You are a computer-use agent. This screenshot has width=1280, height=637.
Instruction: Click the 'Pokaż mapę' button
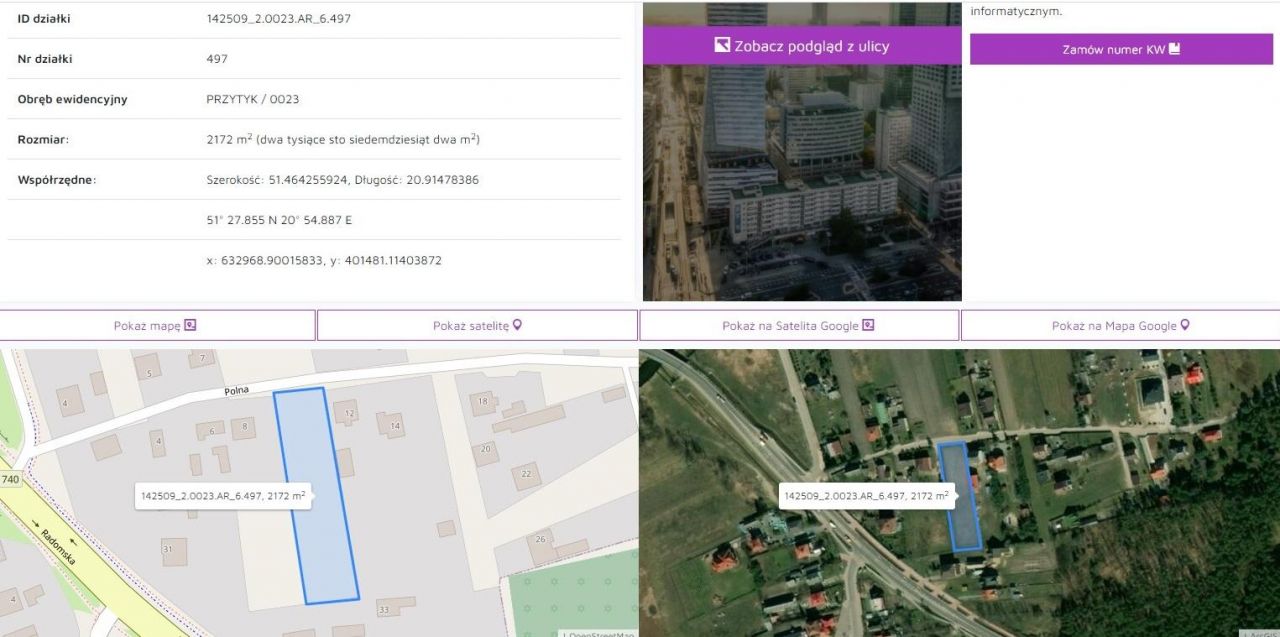pos(156,325)
